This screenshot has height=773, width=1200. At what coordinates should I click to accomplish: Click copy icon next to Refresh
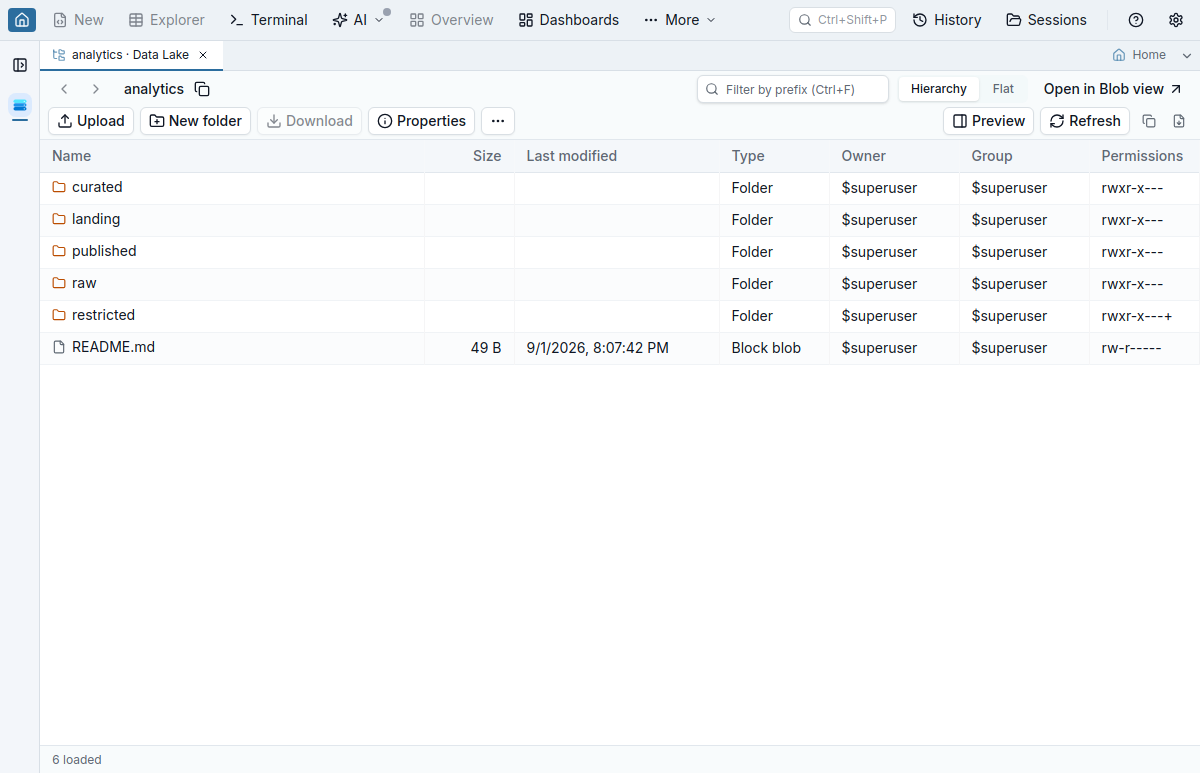coord(1149,121)
